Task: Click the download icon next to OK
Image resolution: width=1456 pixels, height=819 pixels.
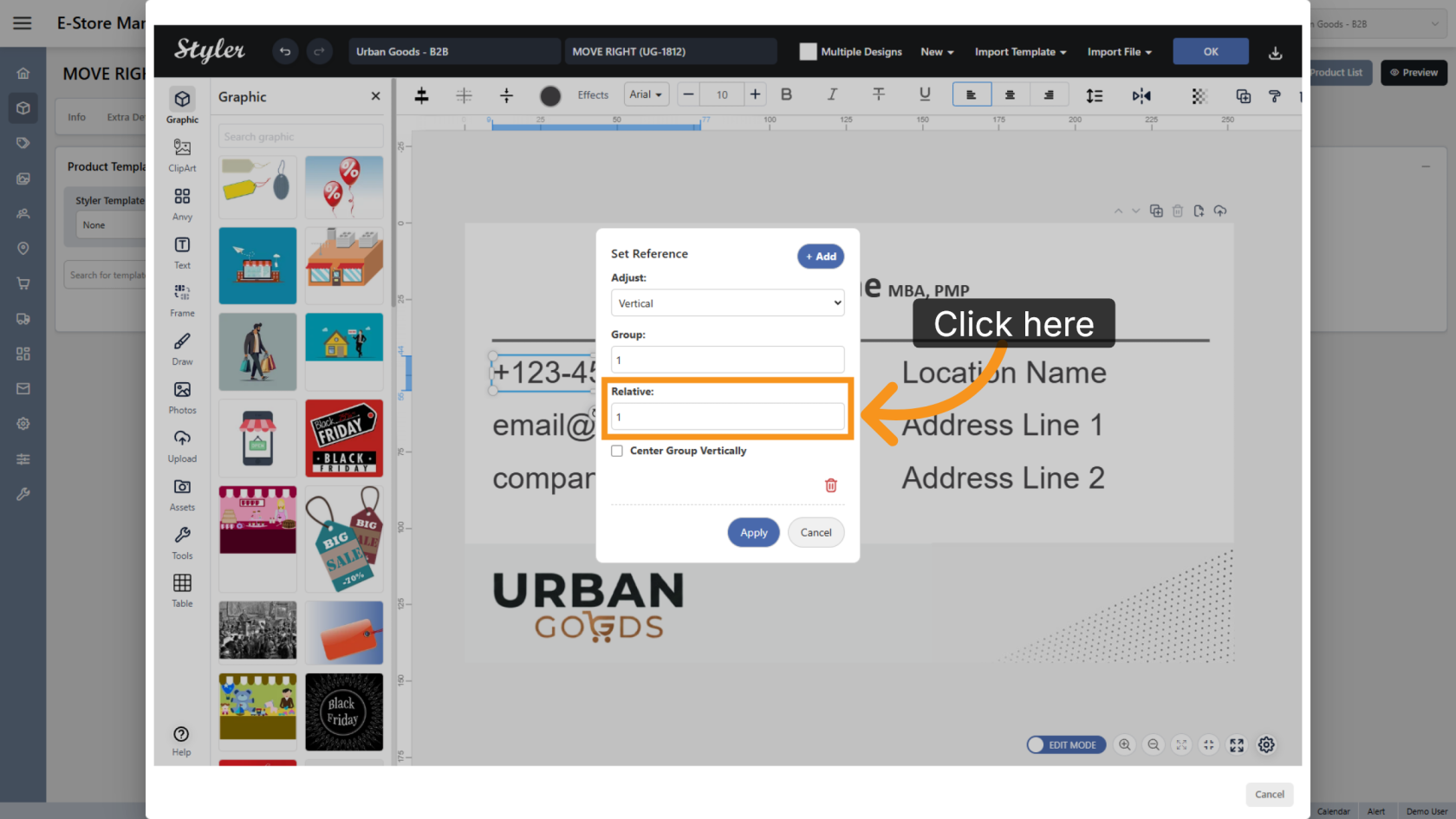Action: click(x=1275, y=53)
